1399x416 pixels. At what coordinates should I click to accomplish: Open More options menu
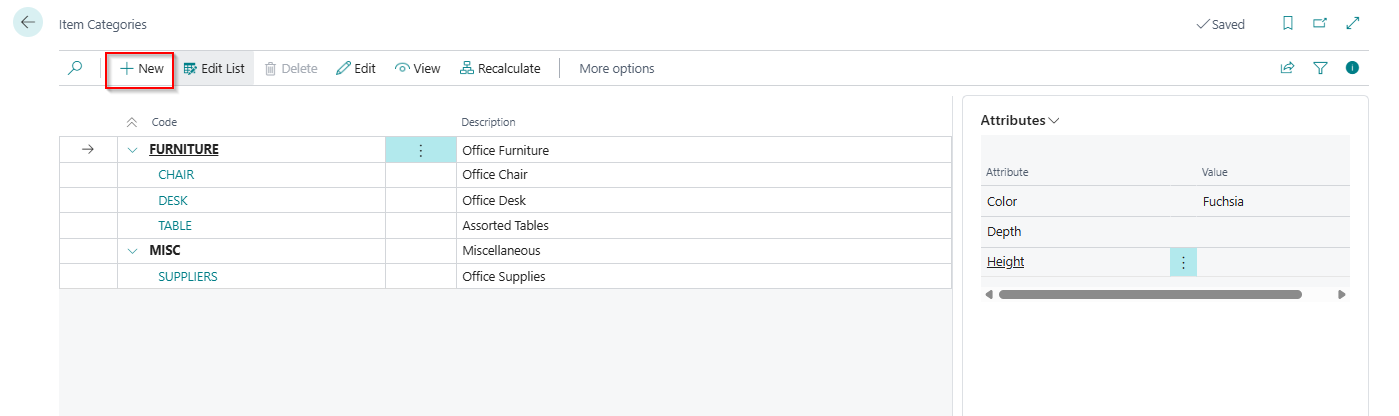(616, 68)
